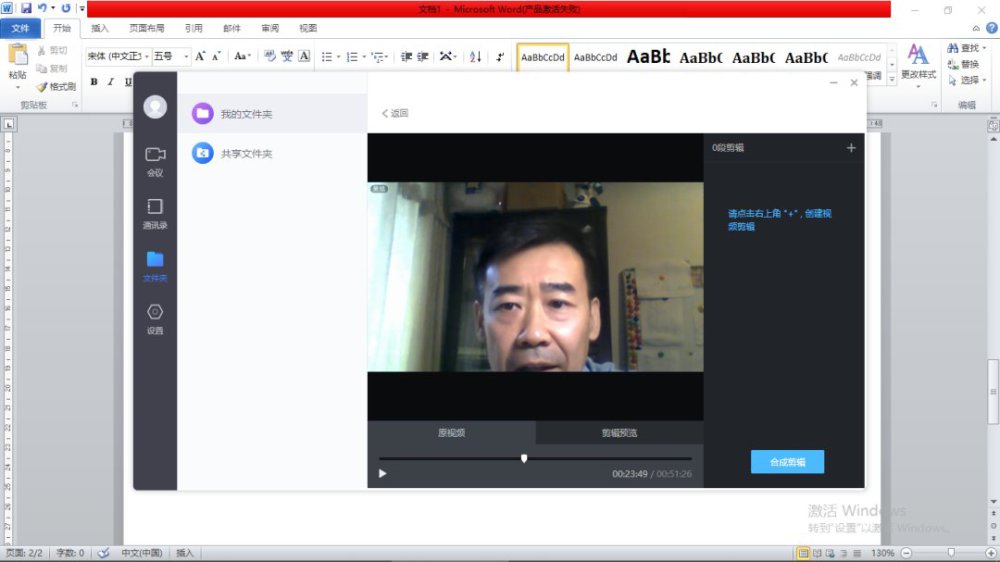Click the plus icon to add clip
The width and height of the screenshot is (1000, 562).
(x=851, y=148)
